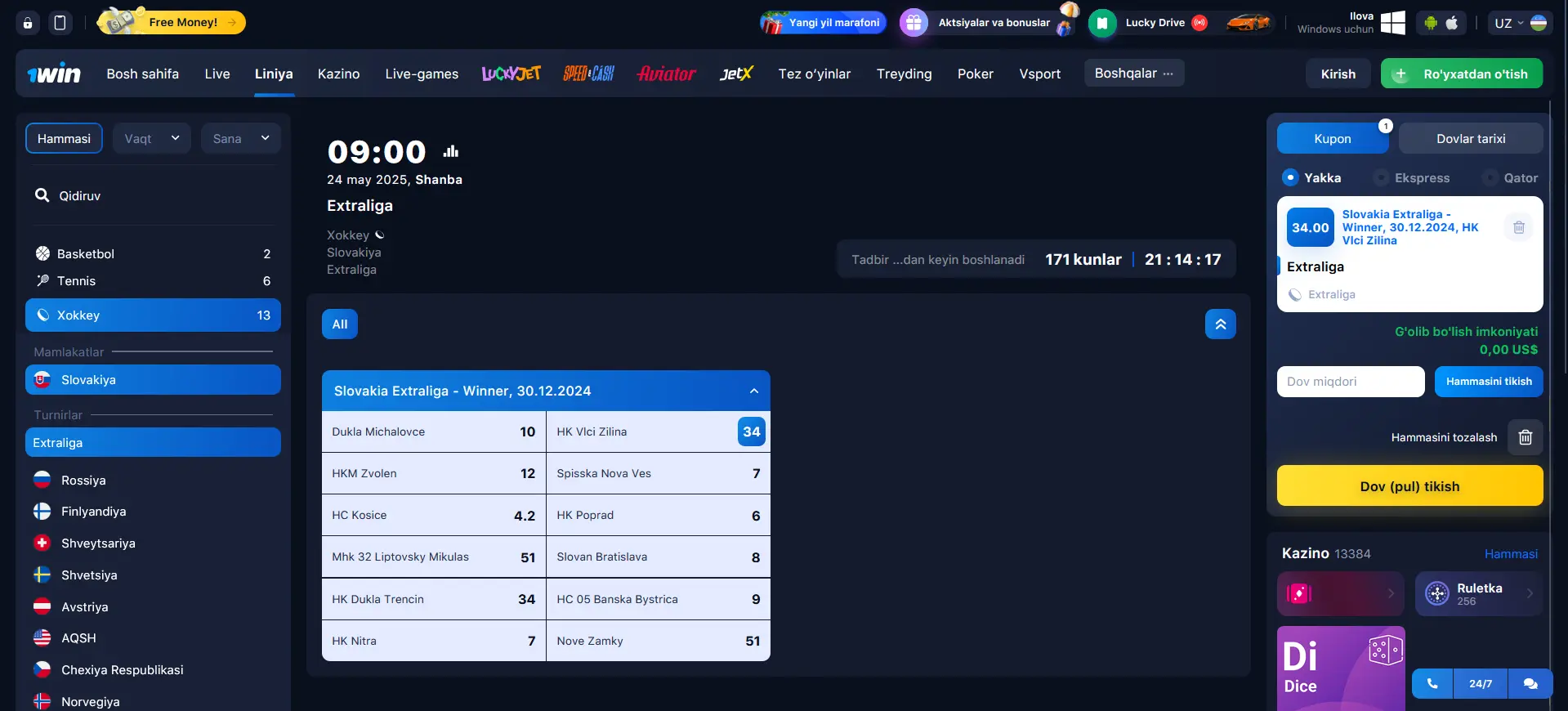Click the 24/7 support button
1568x711 pixels.
click(1480, 683)
